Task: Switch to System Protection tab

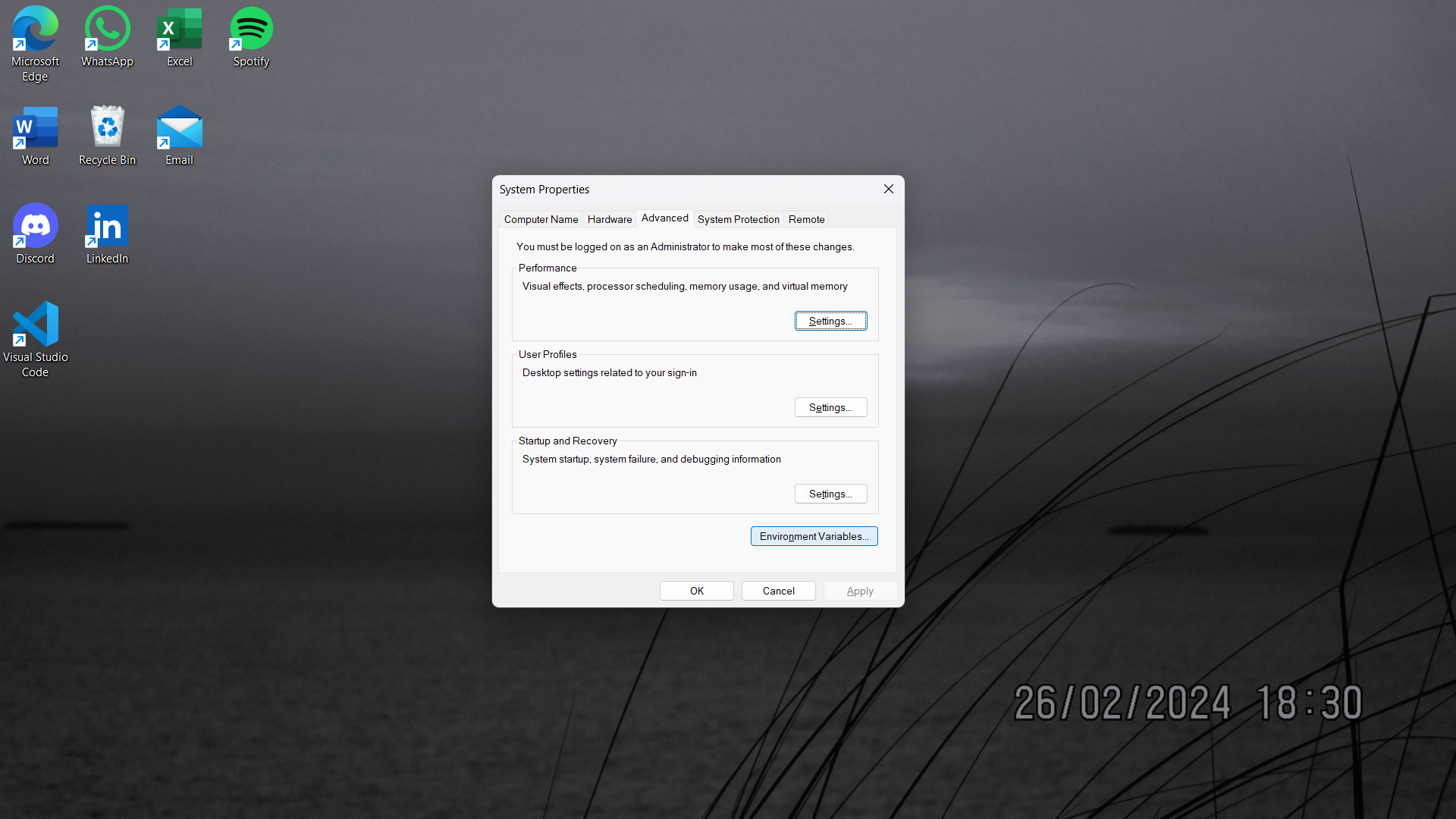Action: [738, 219]
